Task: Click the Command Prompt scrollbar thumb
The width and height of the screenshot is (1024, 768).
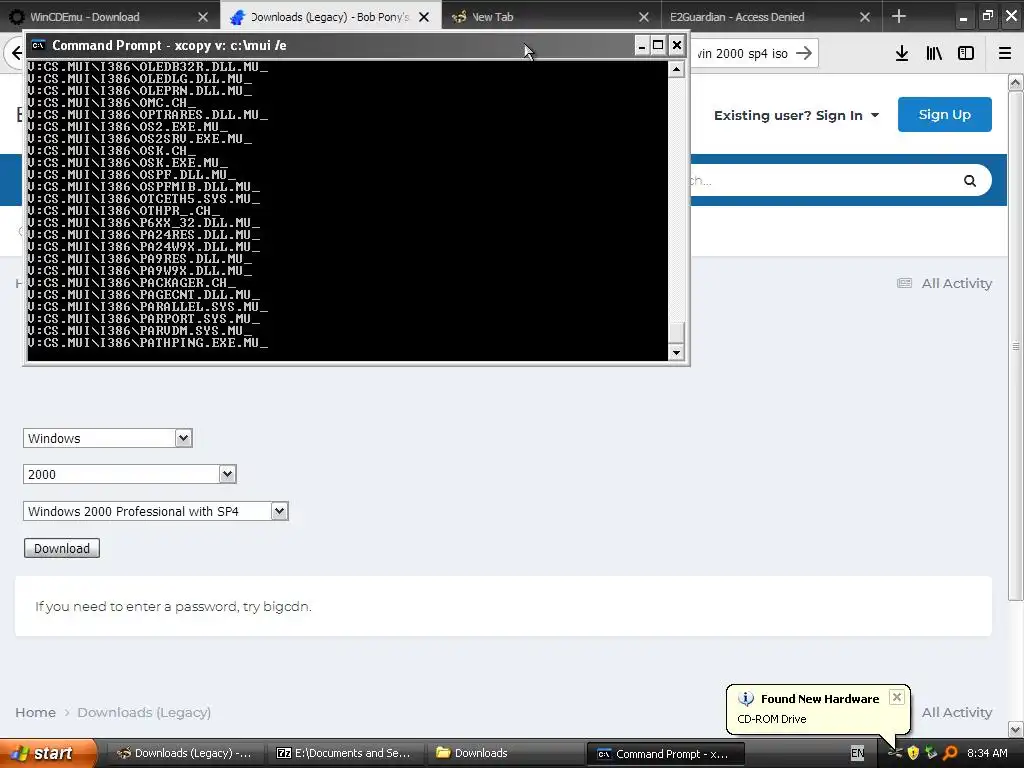Action: tap(676, 332)
